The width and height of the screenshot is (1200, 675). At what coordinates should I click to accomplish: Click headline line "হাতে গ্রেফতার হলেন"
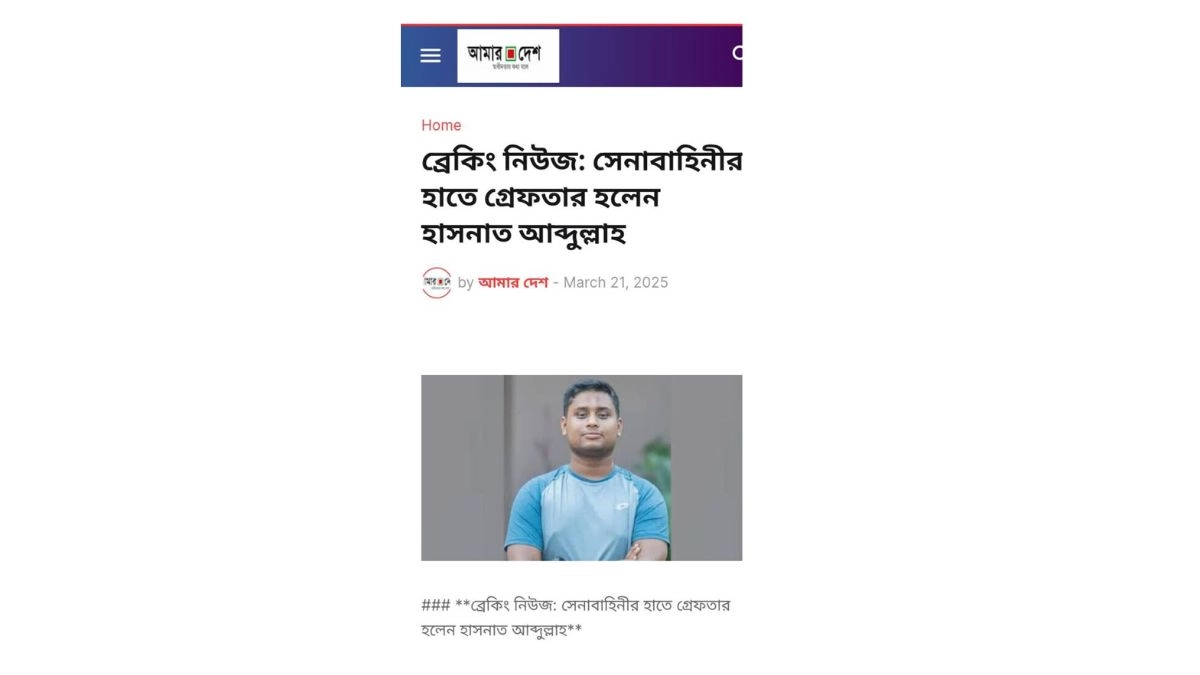coord(540,198)
